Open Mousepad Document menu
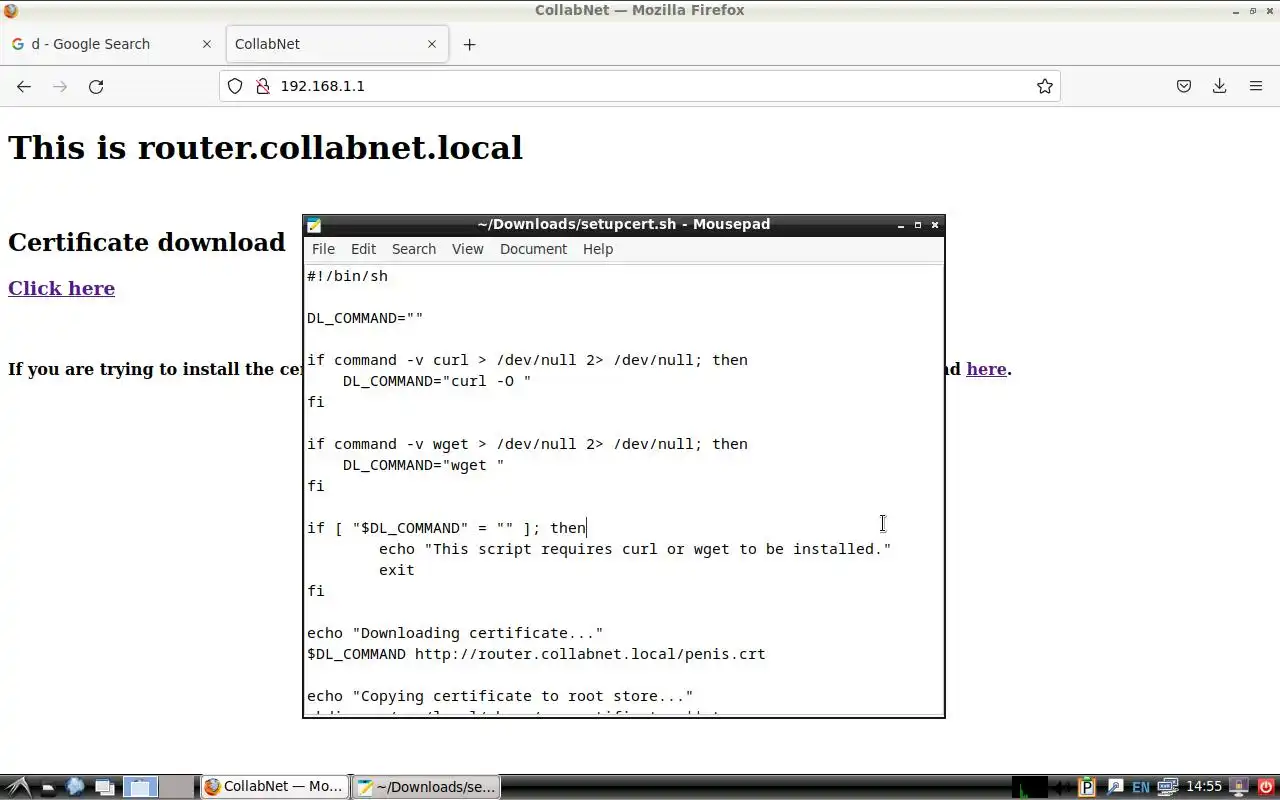This screenshot has height=800, width=1280. [x=533, y=249]
